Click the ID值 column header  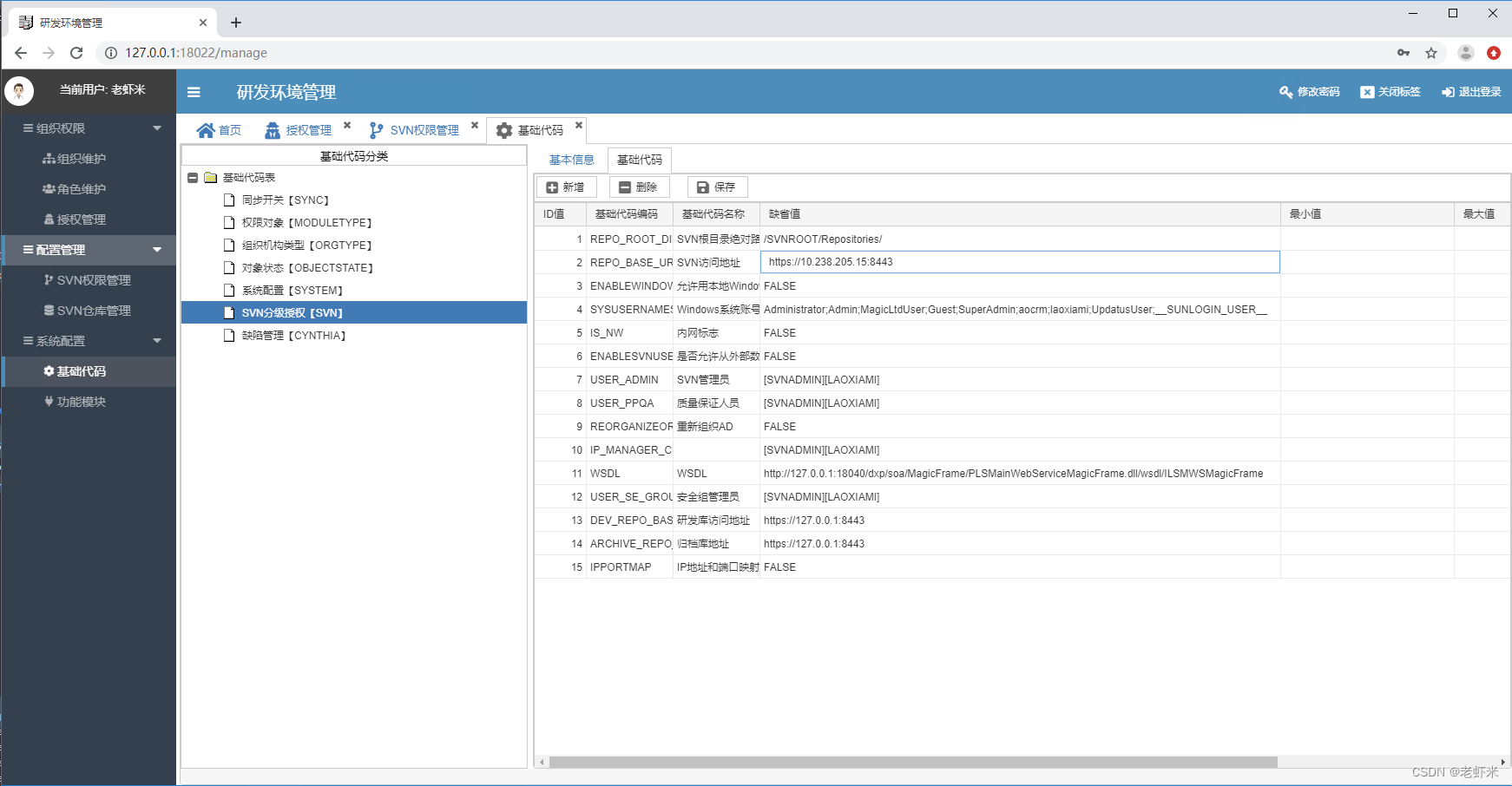pyautogui.click(x=560, y=214)
